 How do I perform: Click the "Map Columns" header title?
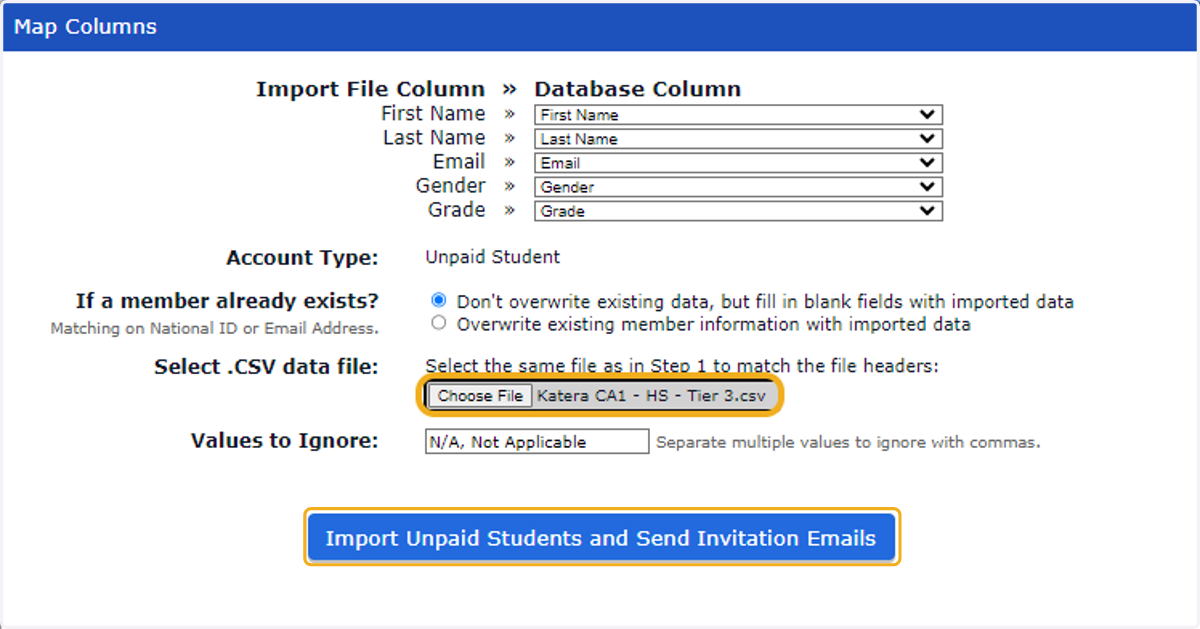(85, 27)
